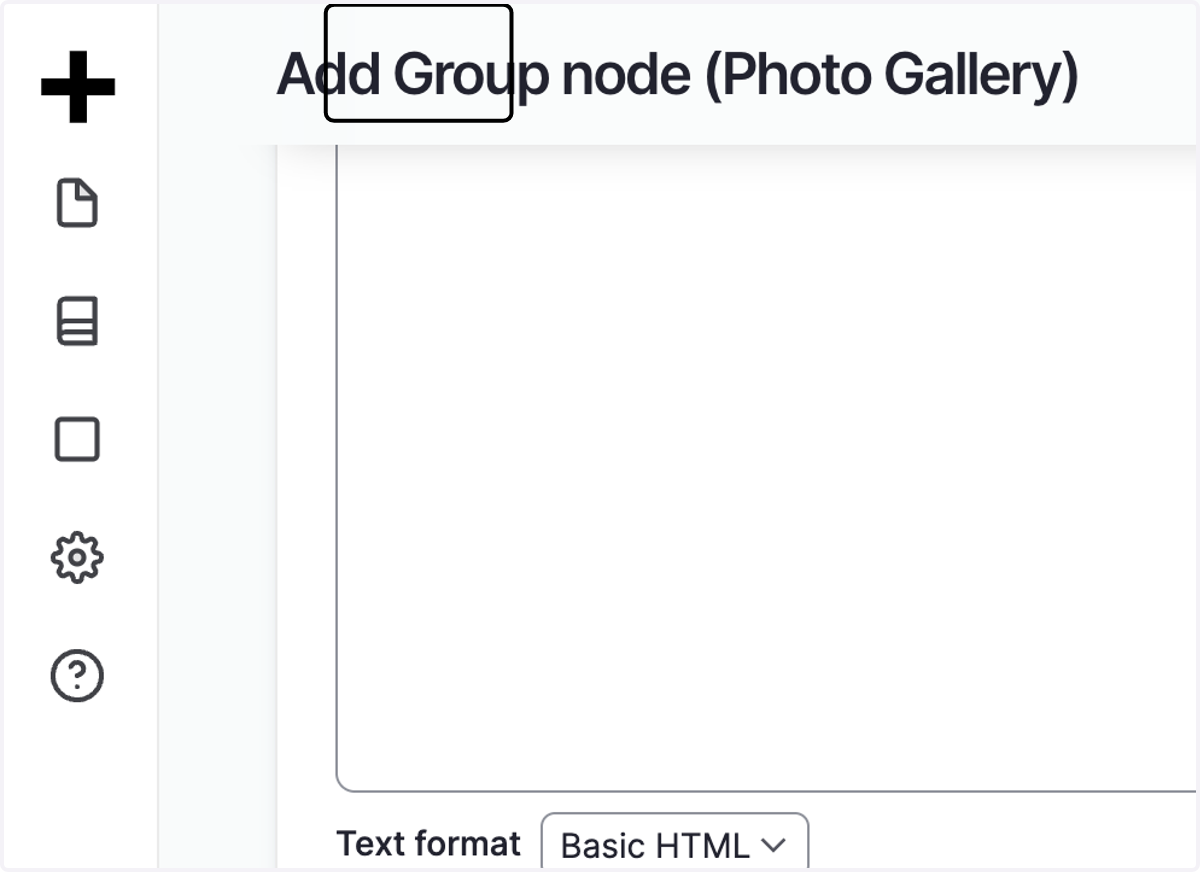The image size is (1200, 872).
Task: Open the Help question mark icon
Action: click(77, 676)
